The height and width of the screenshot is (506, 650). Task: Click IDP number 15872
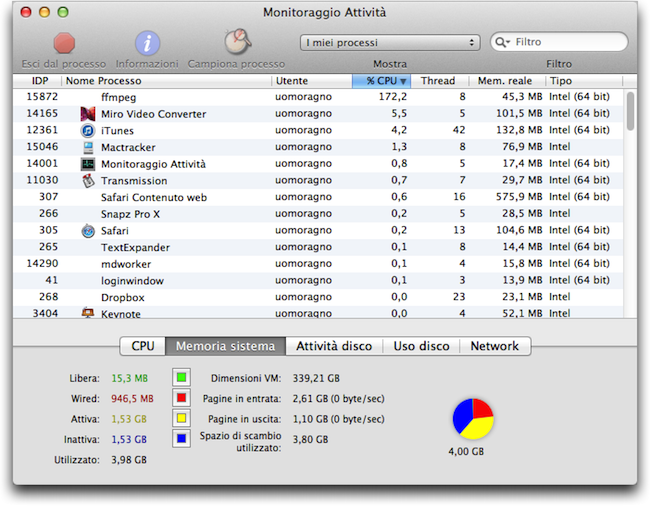coord(42,97)
